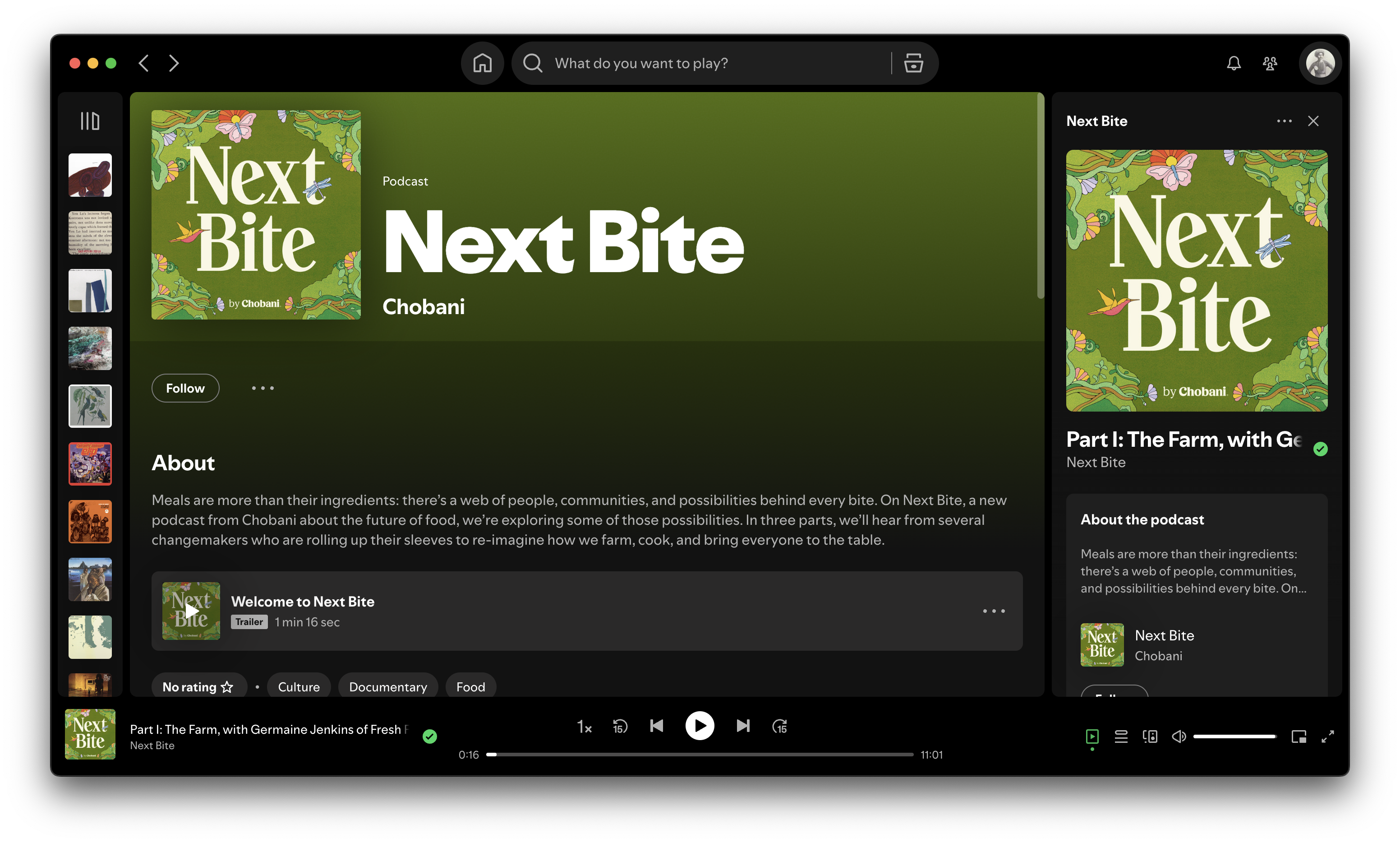Screen dimensions: 1400x843
Task: Open more options beside Follow
Action: (x=262, y=388)
